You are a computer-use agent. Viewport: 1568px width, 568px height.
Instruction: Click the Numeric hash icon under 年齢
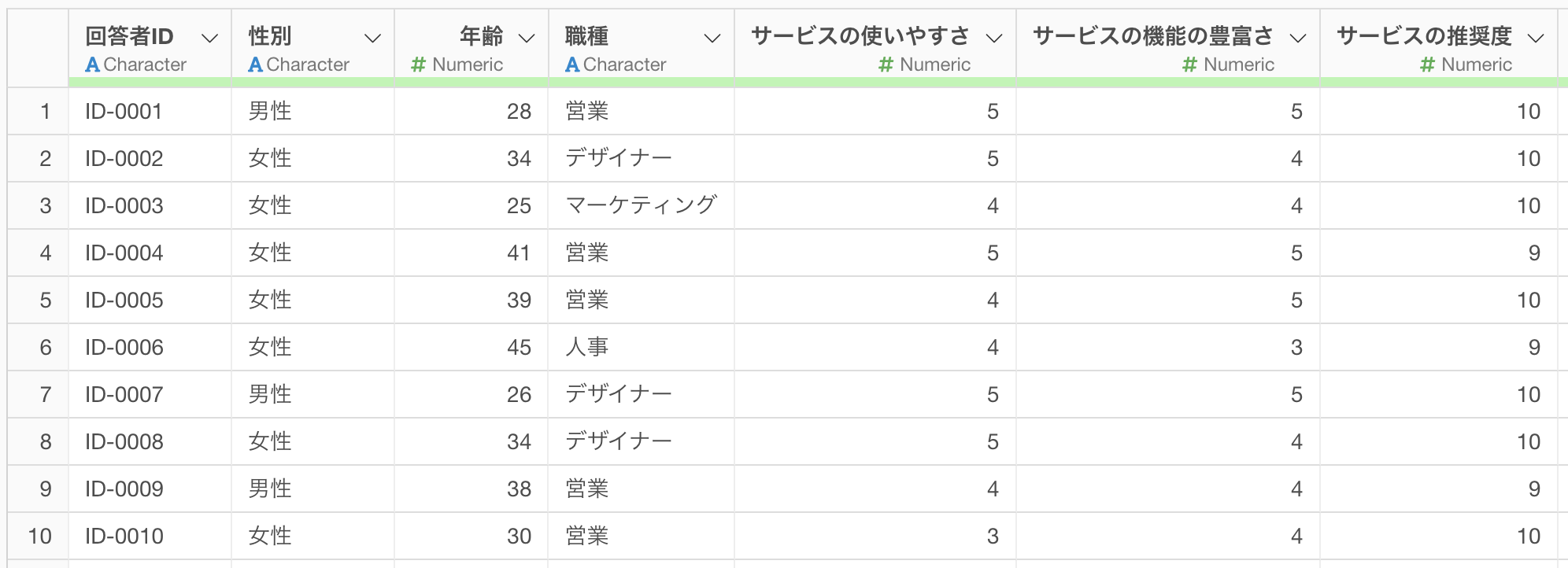(x=419, y=65)
